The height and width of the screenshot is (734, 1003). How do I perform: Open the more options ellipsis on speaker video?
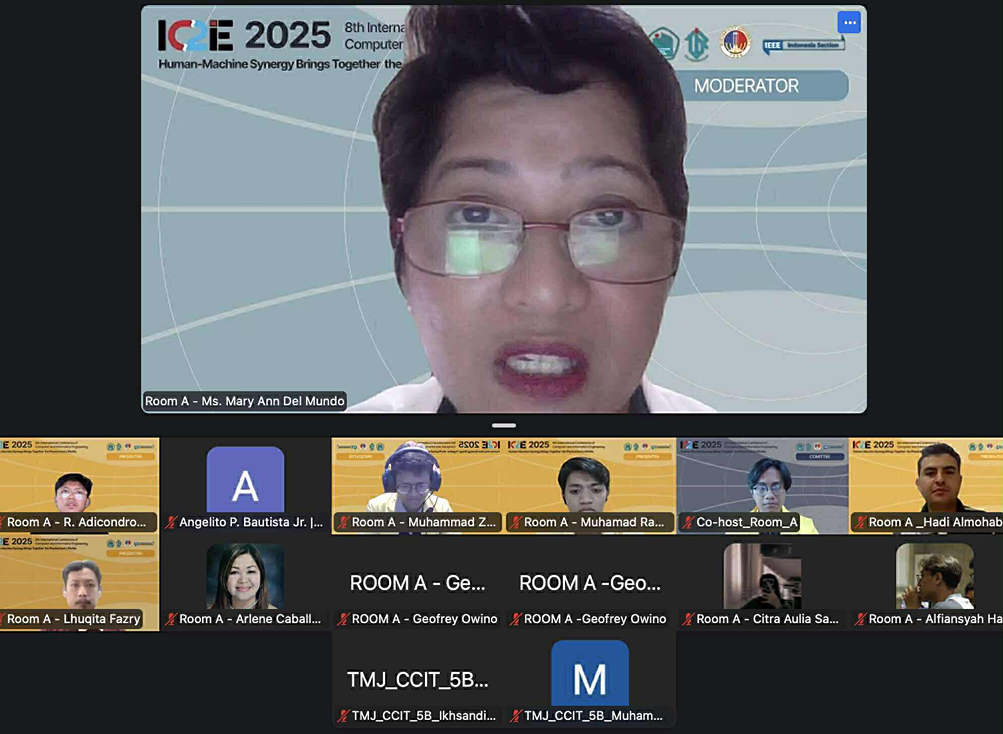849,23
